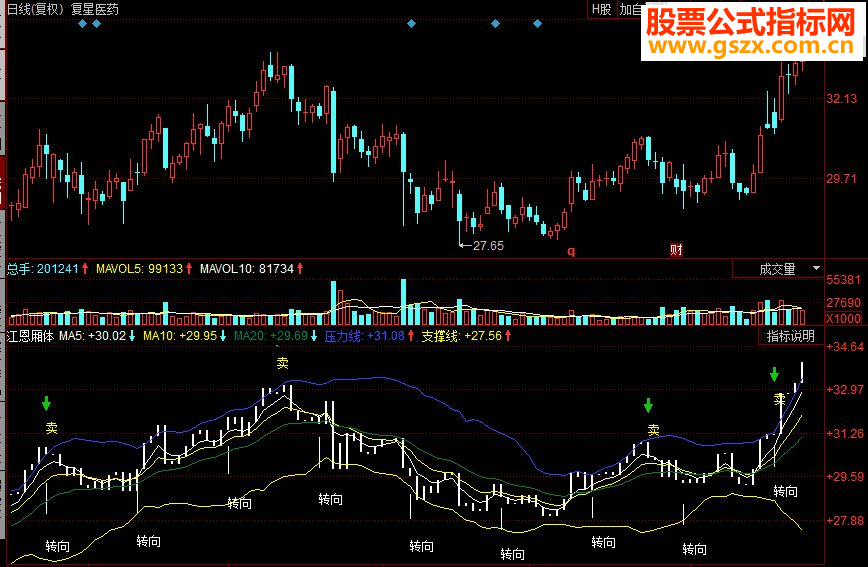Click the +29.59 indicator axis label
The image size is (868, 567).
coord(845,477)
